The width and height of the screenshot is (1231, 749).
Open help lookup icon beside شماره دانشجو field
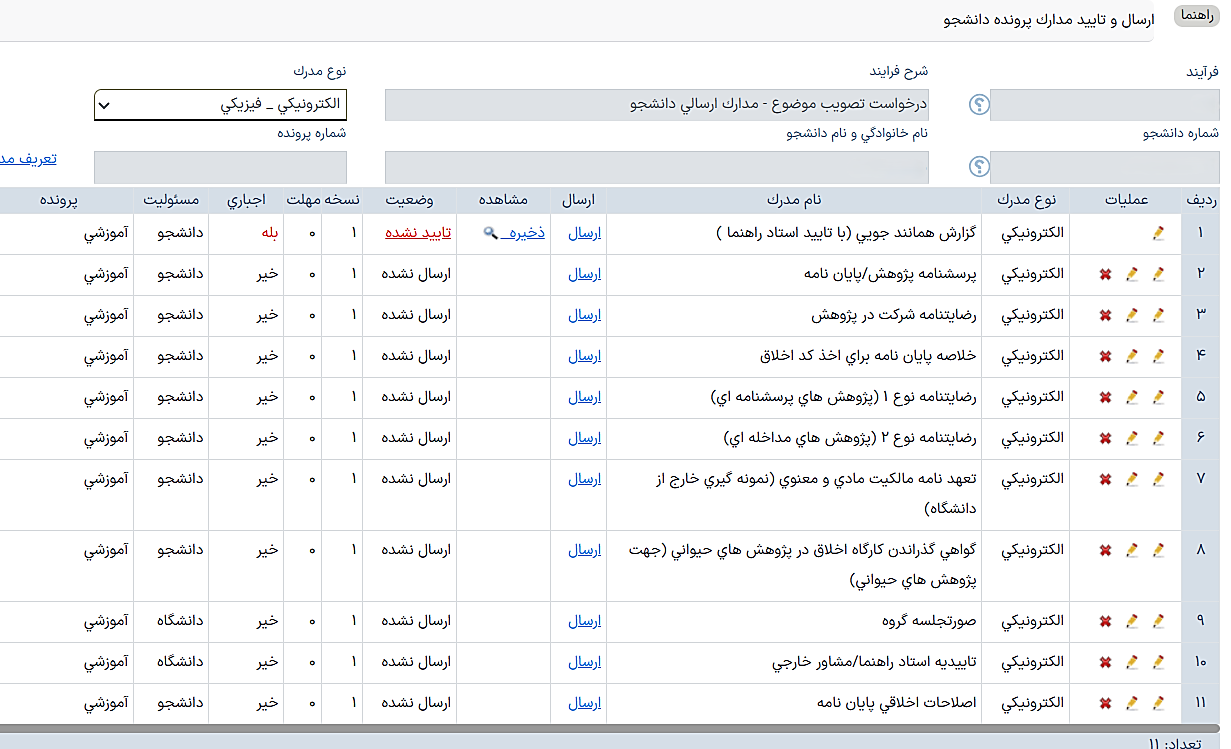[x=978, y=167]
